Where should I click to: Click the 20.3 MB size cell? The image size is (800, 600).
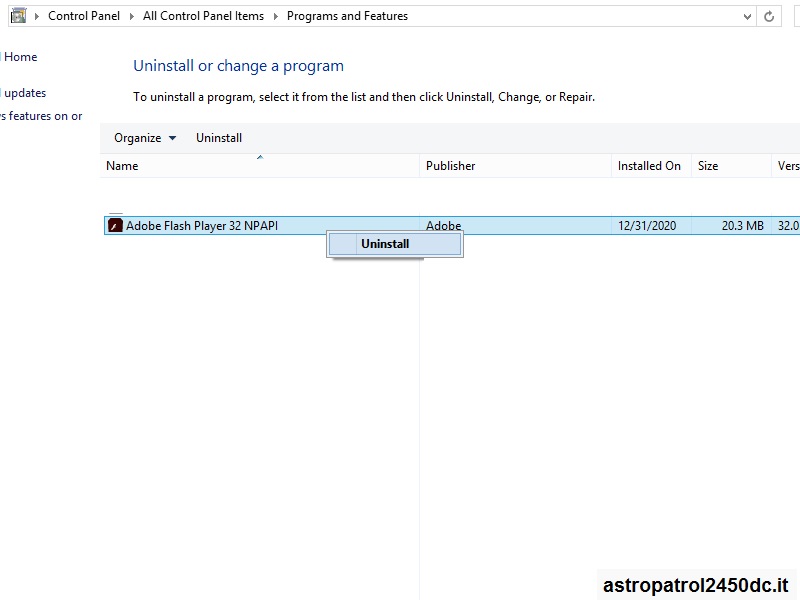(743, 226)
